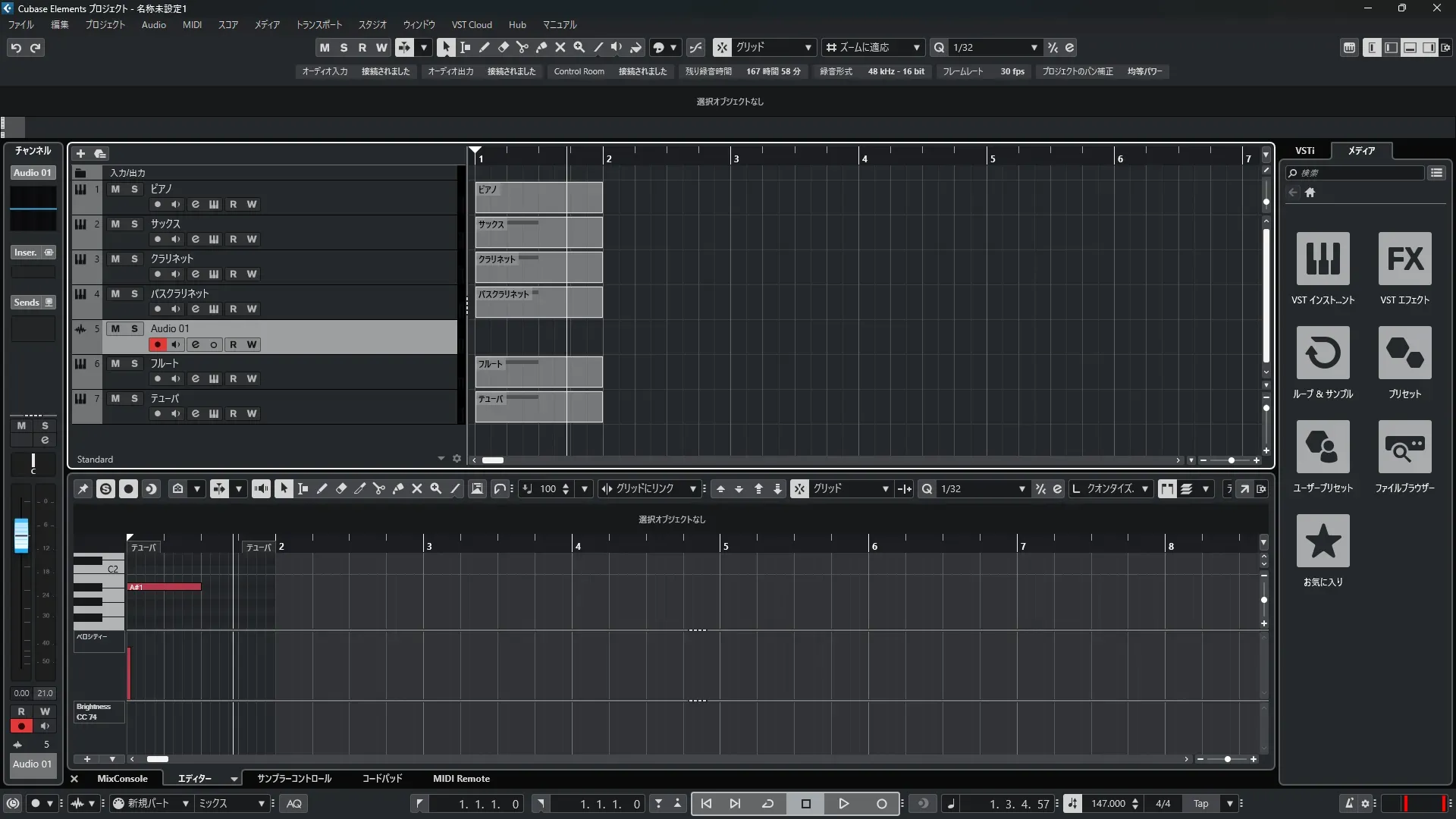Open the Loops & Samples tile
This screenshot has width=1456, height=819.
(x=1323, y=353)
